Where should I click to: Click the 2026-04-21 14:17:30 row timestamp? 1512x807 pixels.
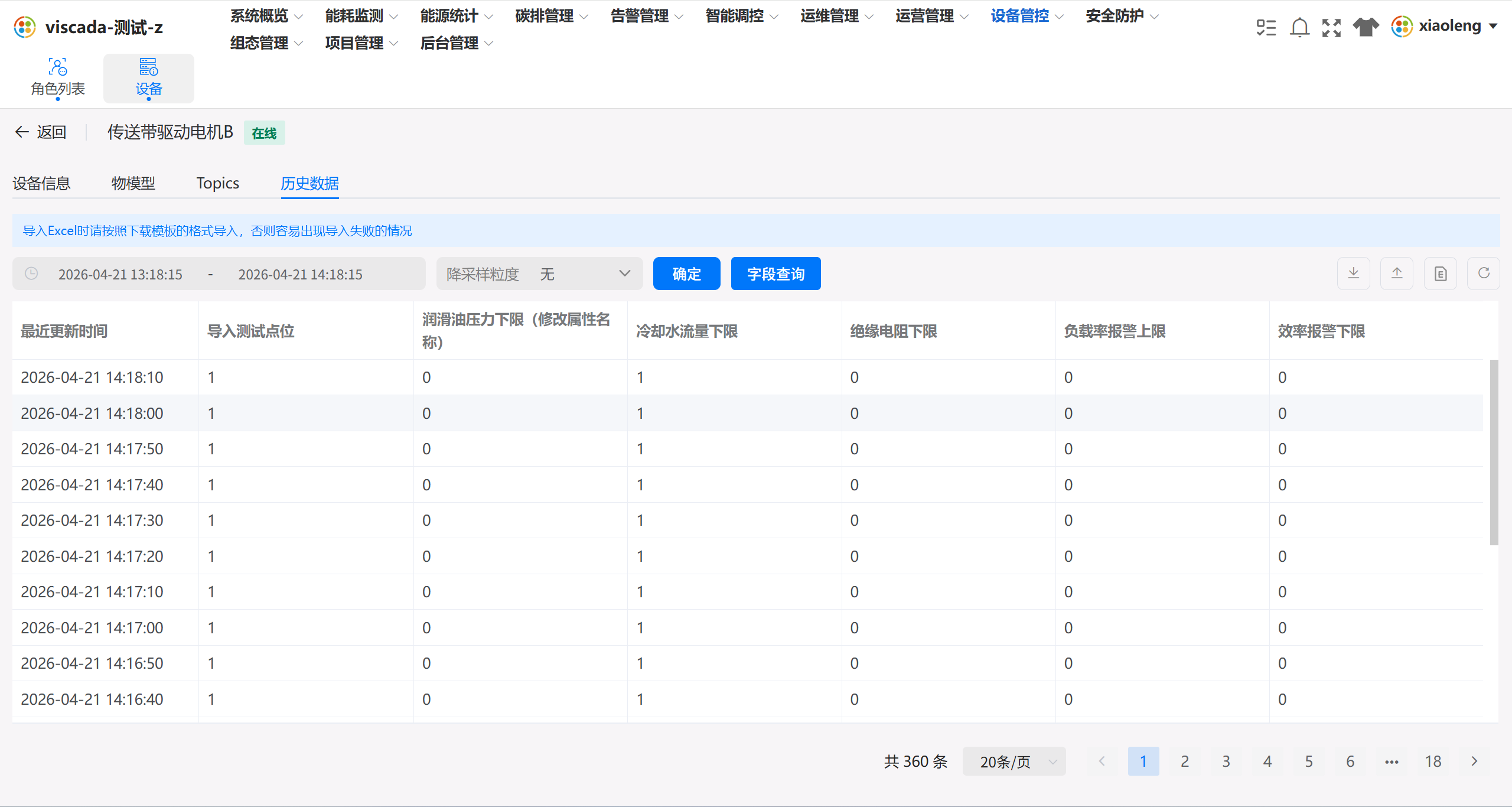(92, 520)
